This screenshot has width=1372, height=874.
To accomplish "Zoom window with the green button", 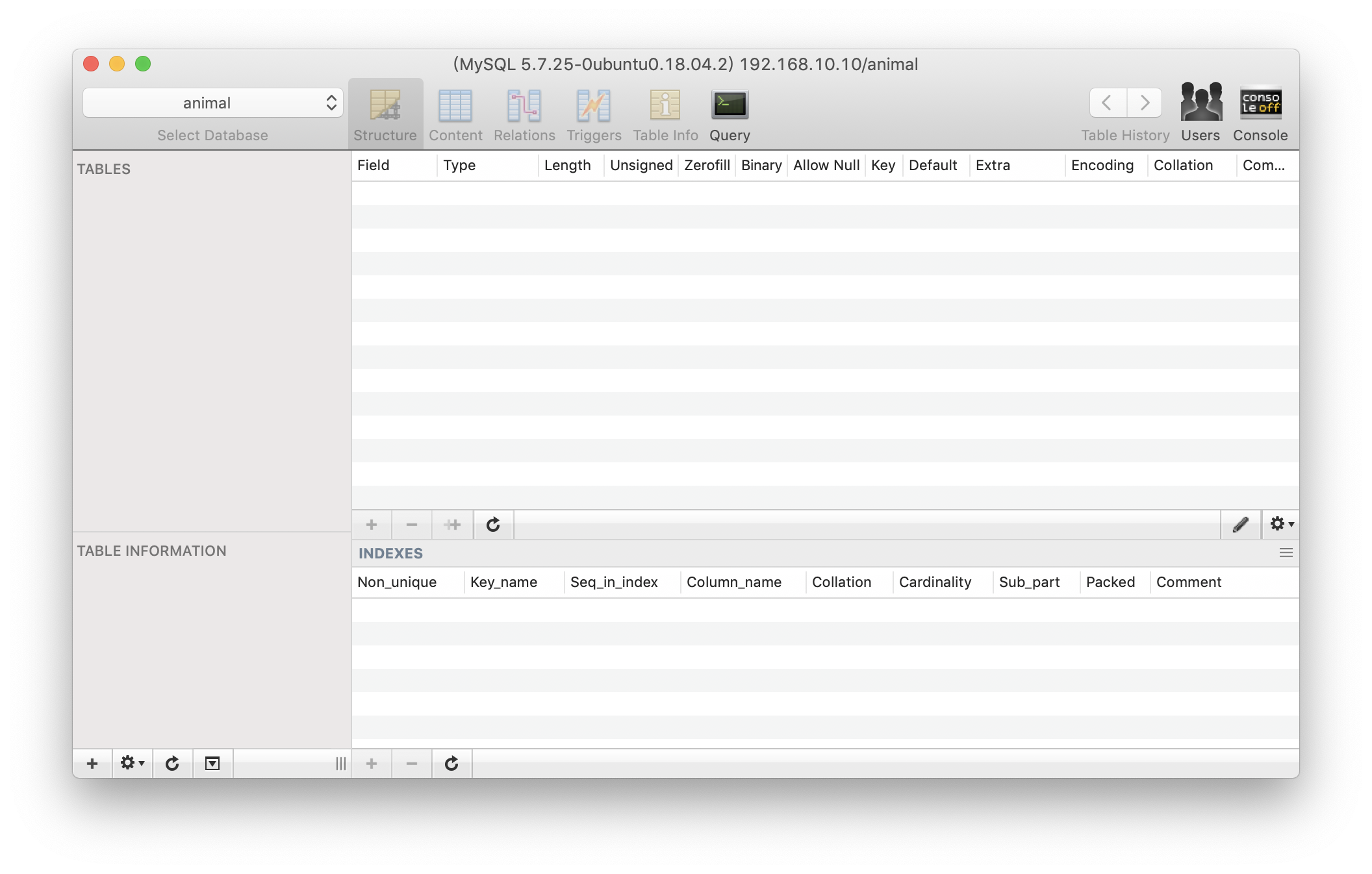I will pos(143,64).
